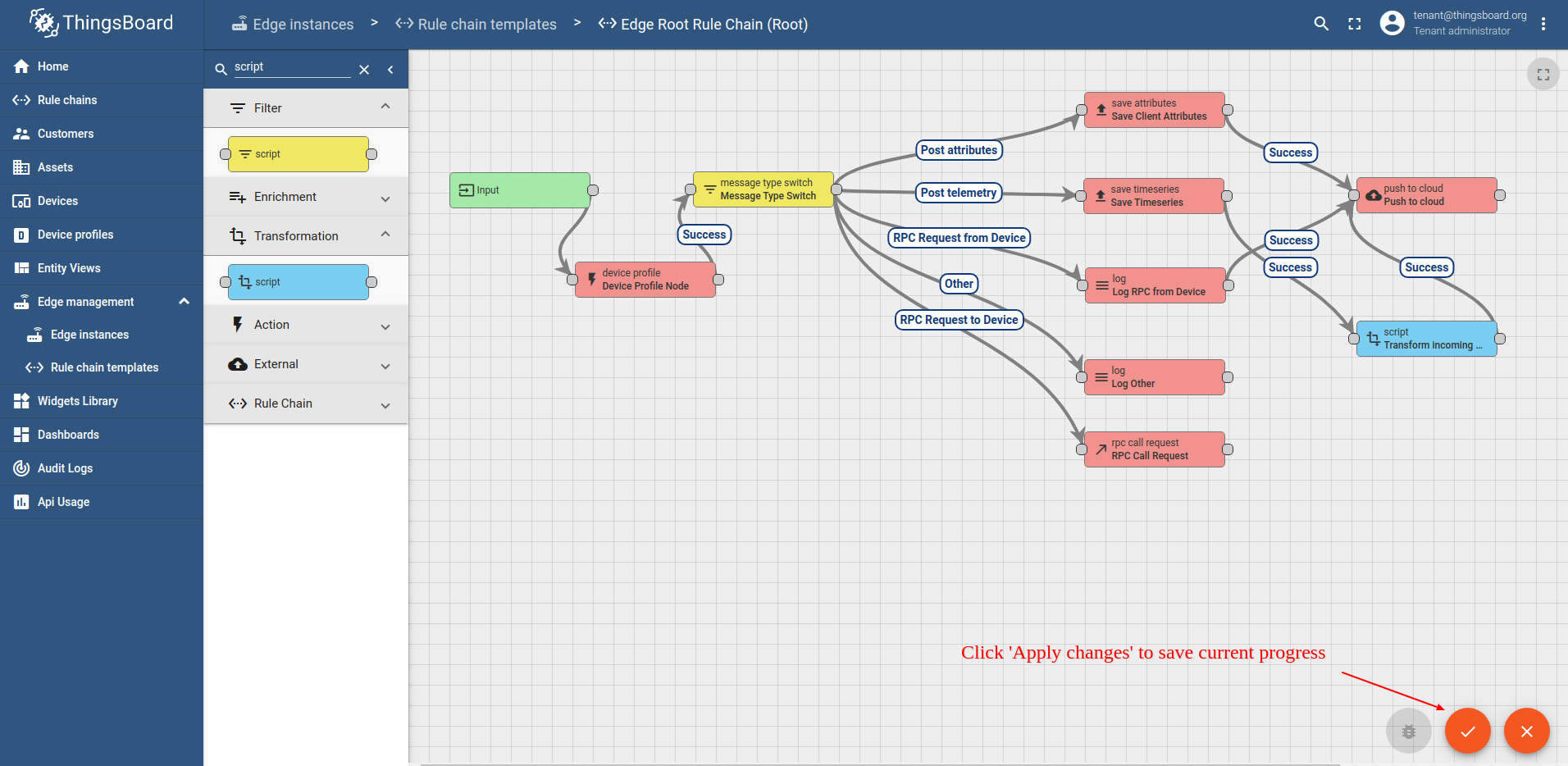Click the Devices icon in sidebar
The height and width of the screenshot is (766, 1568).
coord(21,201)
